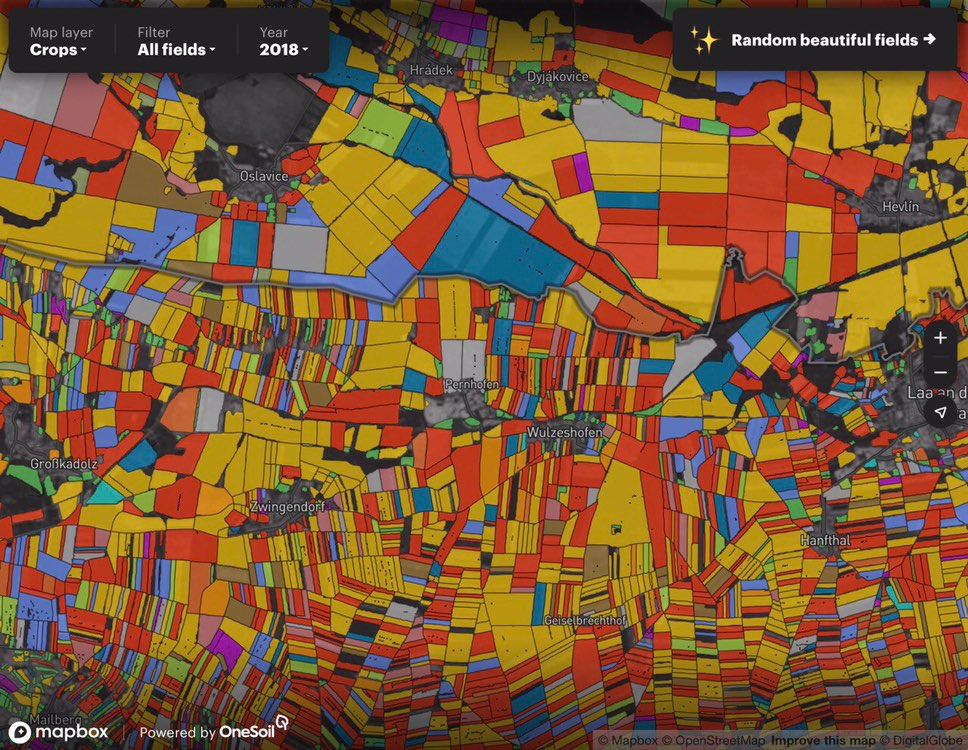Click the Wulzeshofen town label

(x=564, y=432)
